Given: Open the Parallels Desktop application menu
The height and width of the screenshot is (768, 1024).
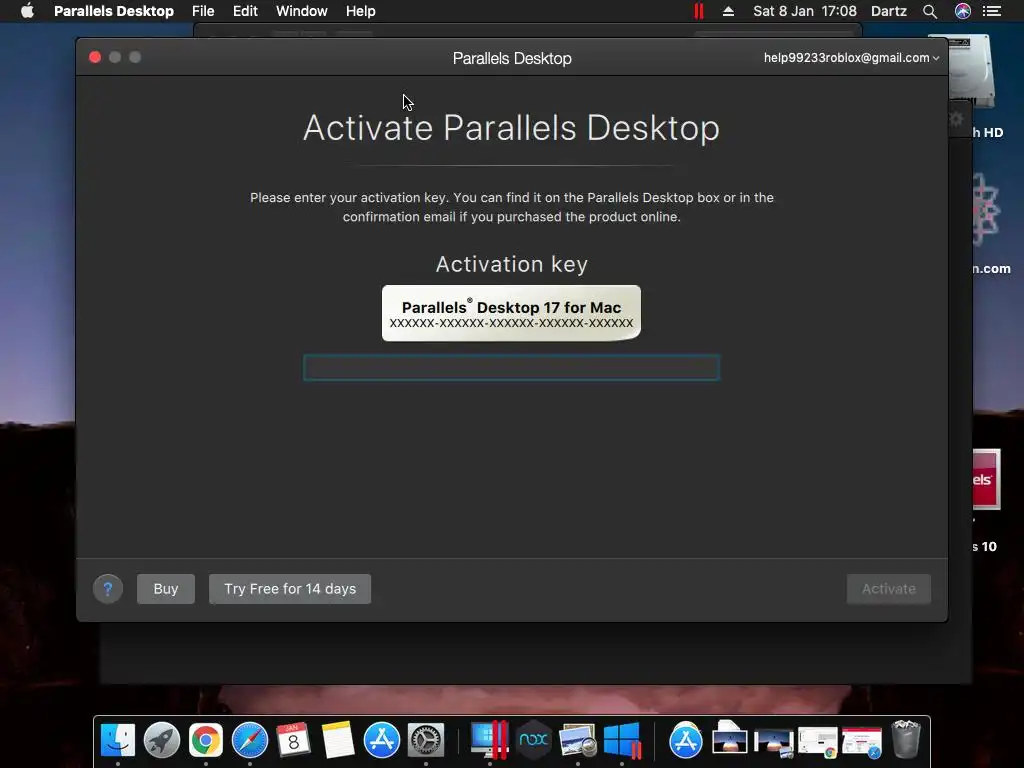Looking at the screenshot, I should (x=114, y=11).
